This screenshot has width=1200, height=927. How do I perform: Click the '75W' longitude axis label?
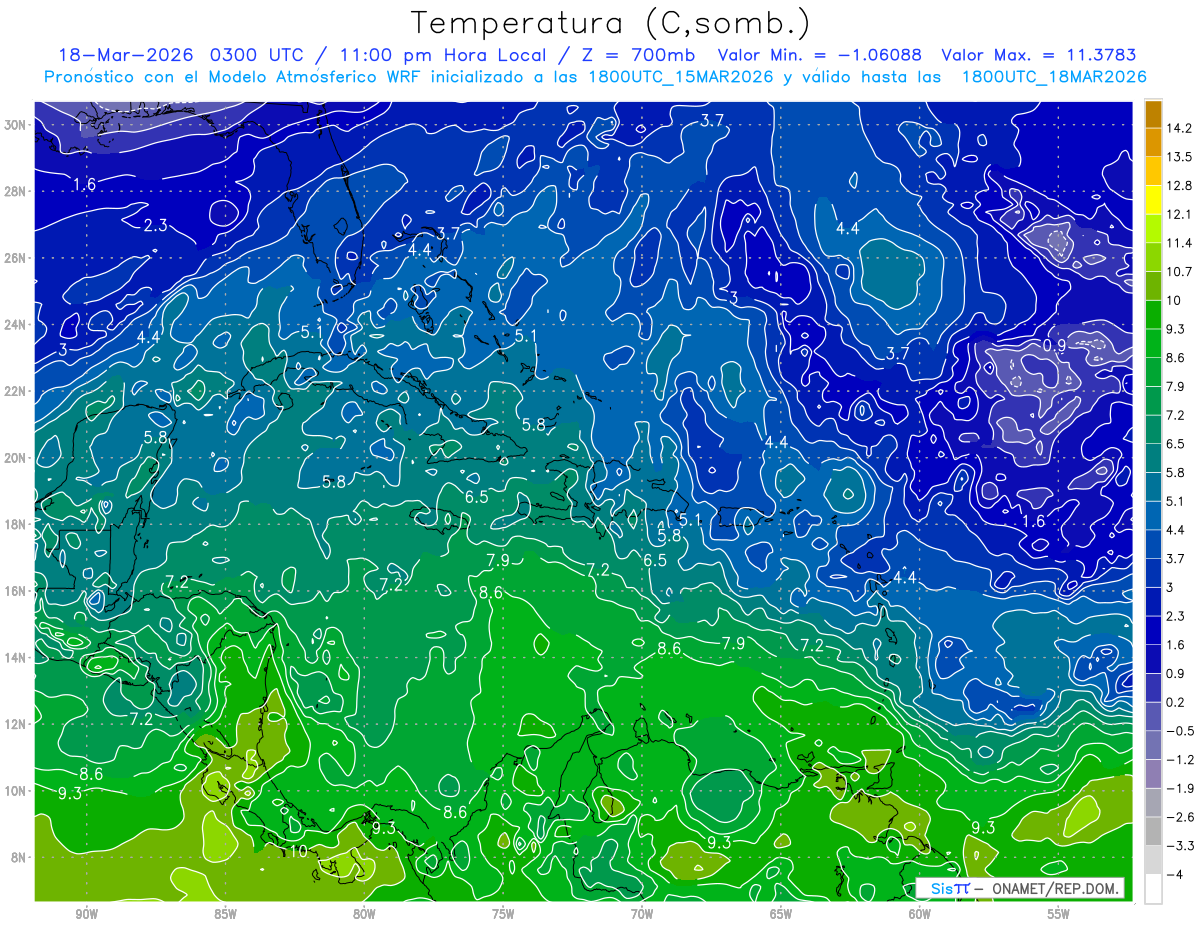(x=503, y=914)
